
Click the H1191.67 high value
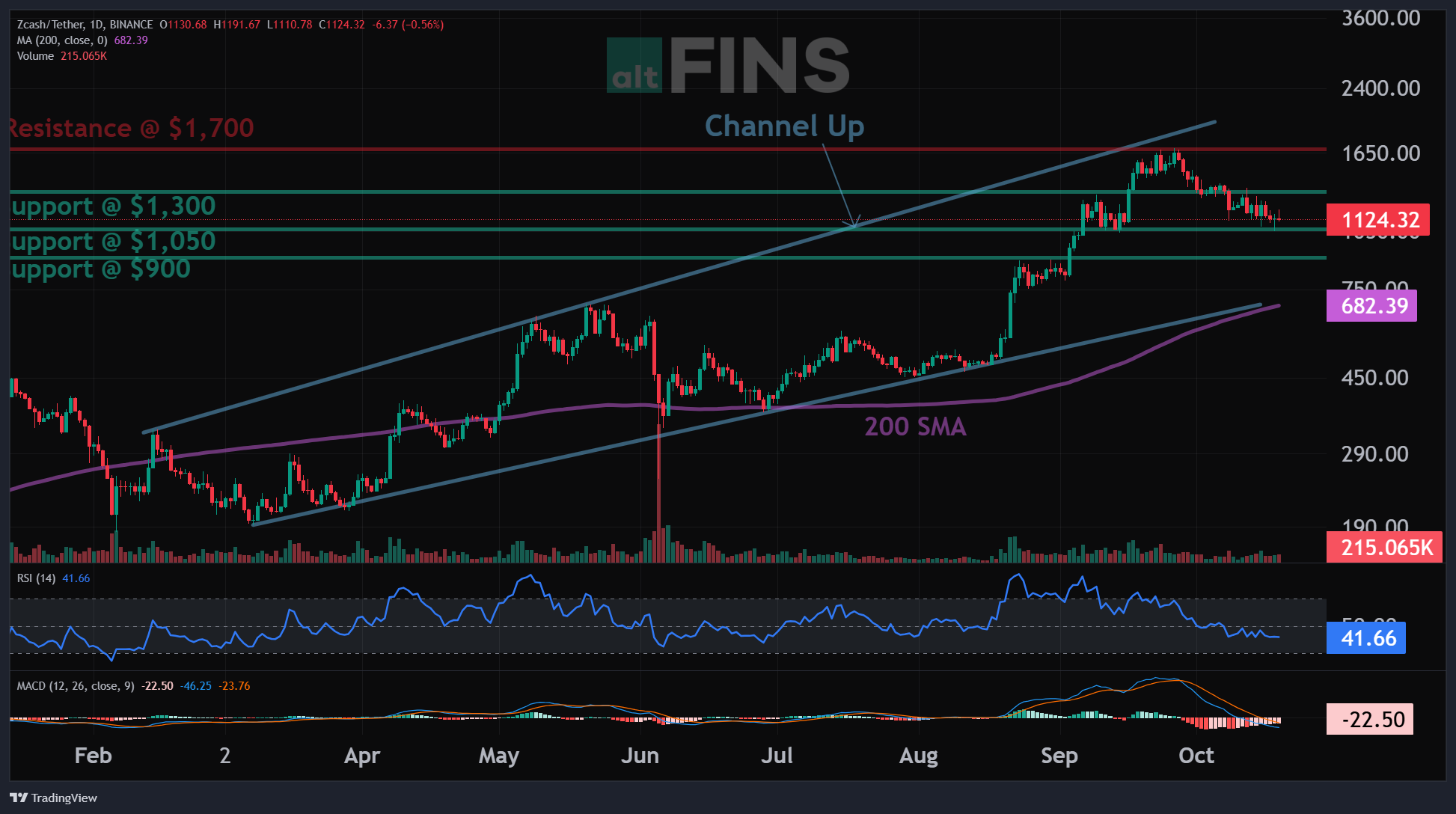click(x=236, y=25)
